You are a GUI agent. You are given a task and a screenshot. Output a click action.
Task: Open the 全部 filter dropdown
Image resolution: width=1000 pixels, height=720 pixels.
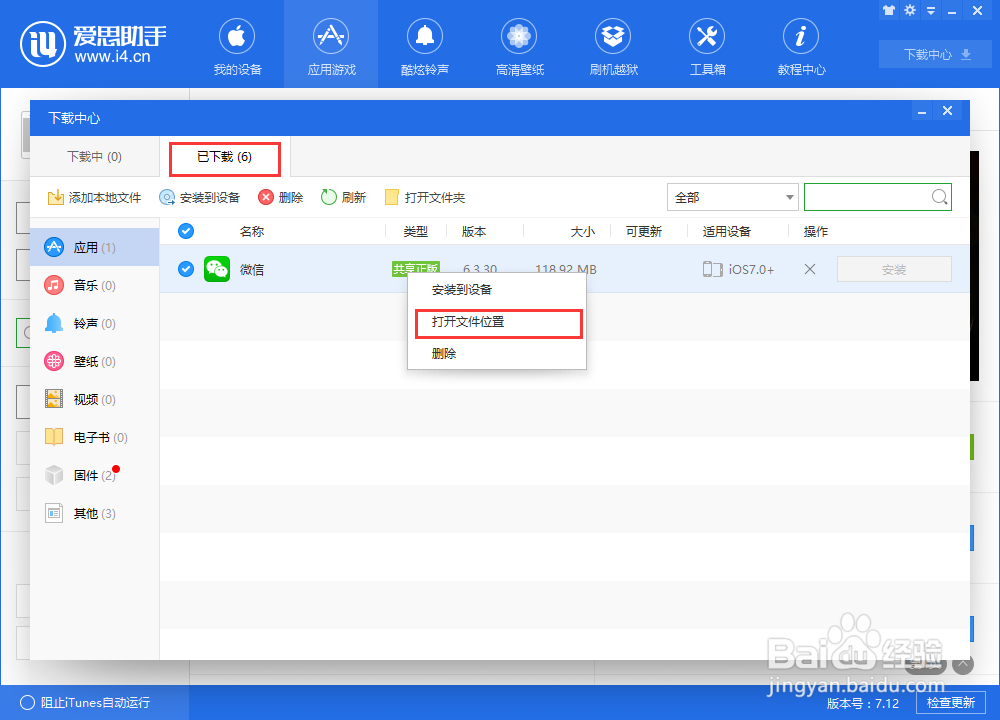(x=732, y=197)
